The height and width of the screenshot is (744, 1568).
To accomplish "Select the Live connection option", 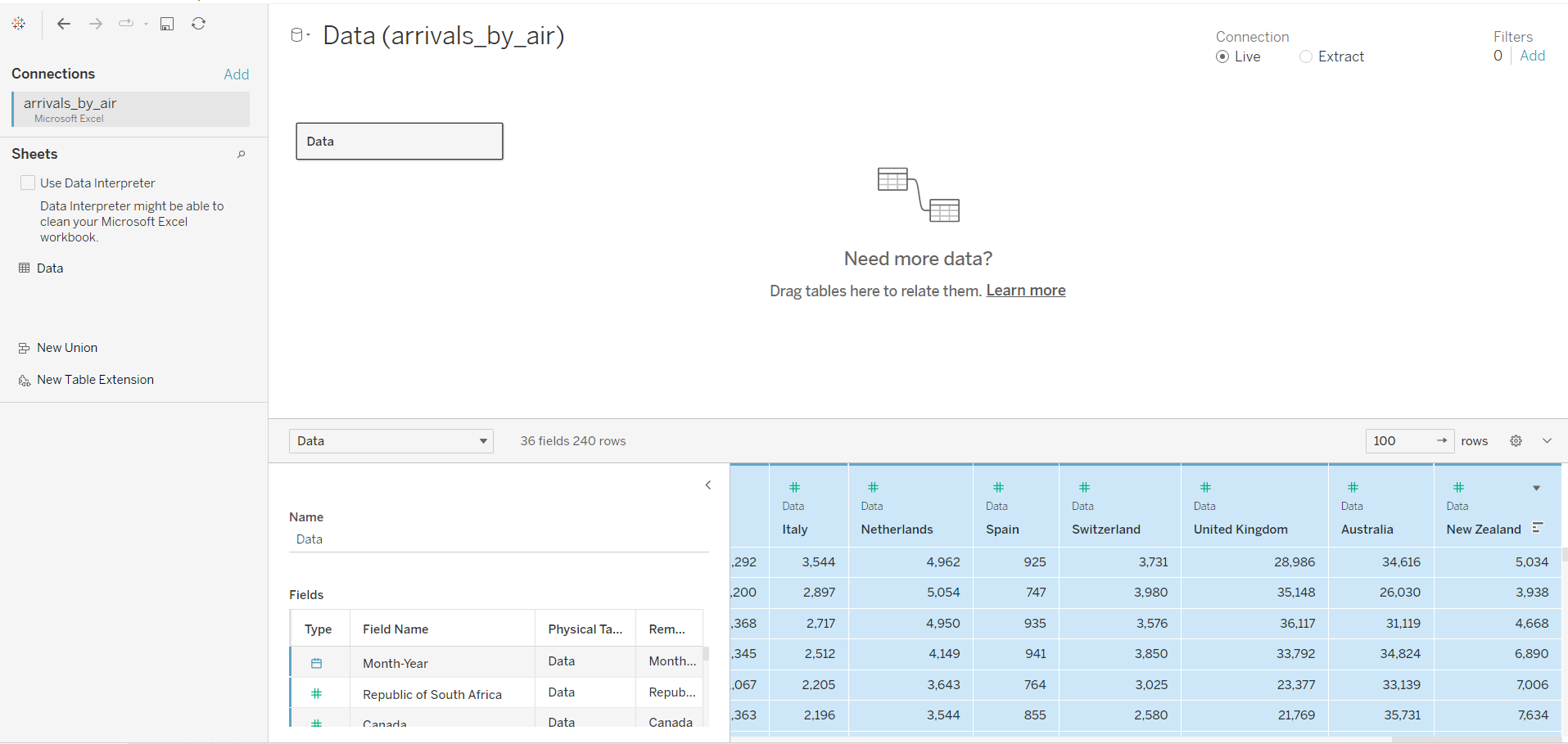I will (1222, 56).
